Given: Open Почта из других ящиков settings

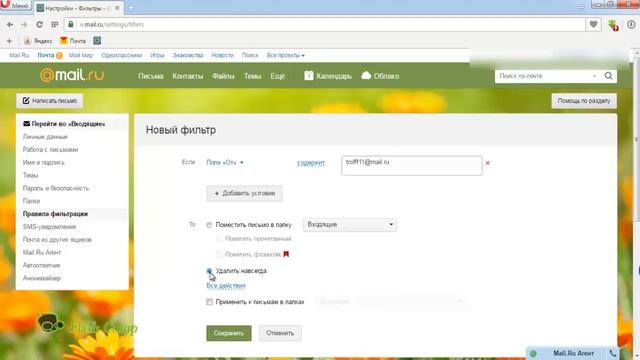Looking at the screenshot, I should tap(57, 240).
